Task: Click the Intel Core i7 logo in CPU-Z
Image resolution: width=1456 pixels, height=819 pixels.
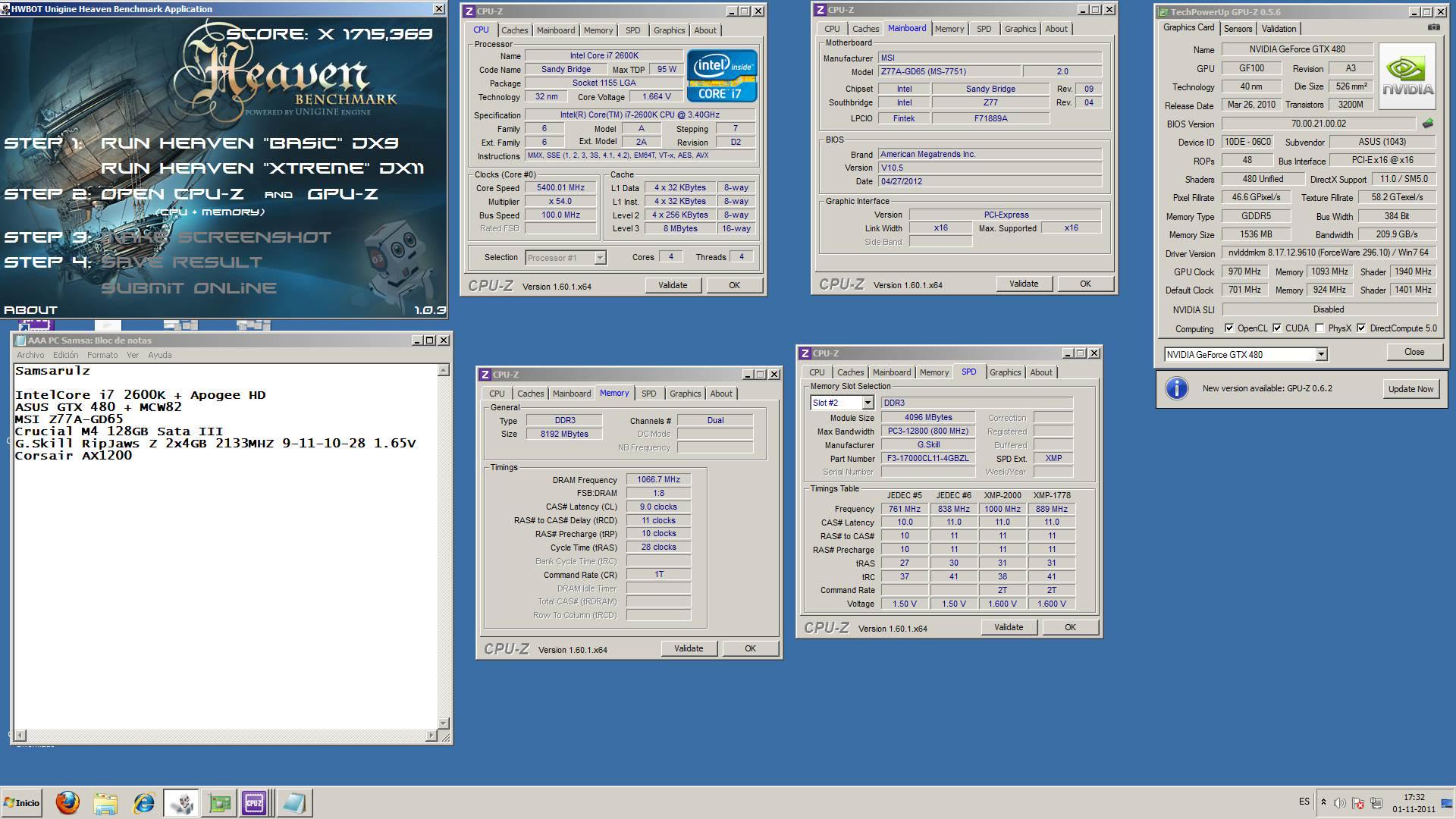Action: (721, 76)
